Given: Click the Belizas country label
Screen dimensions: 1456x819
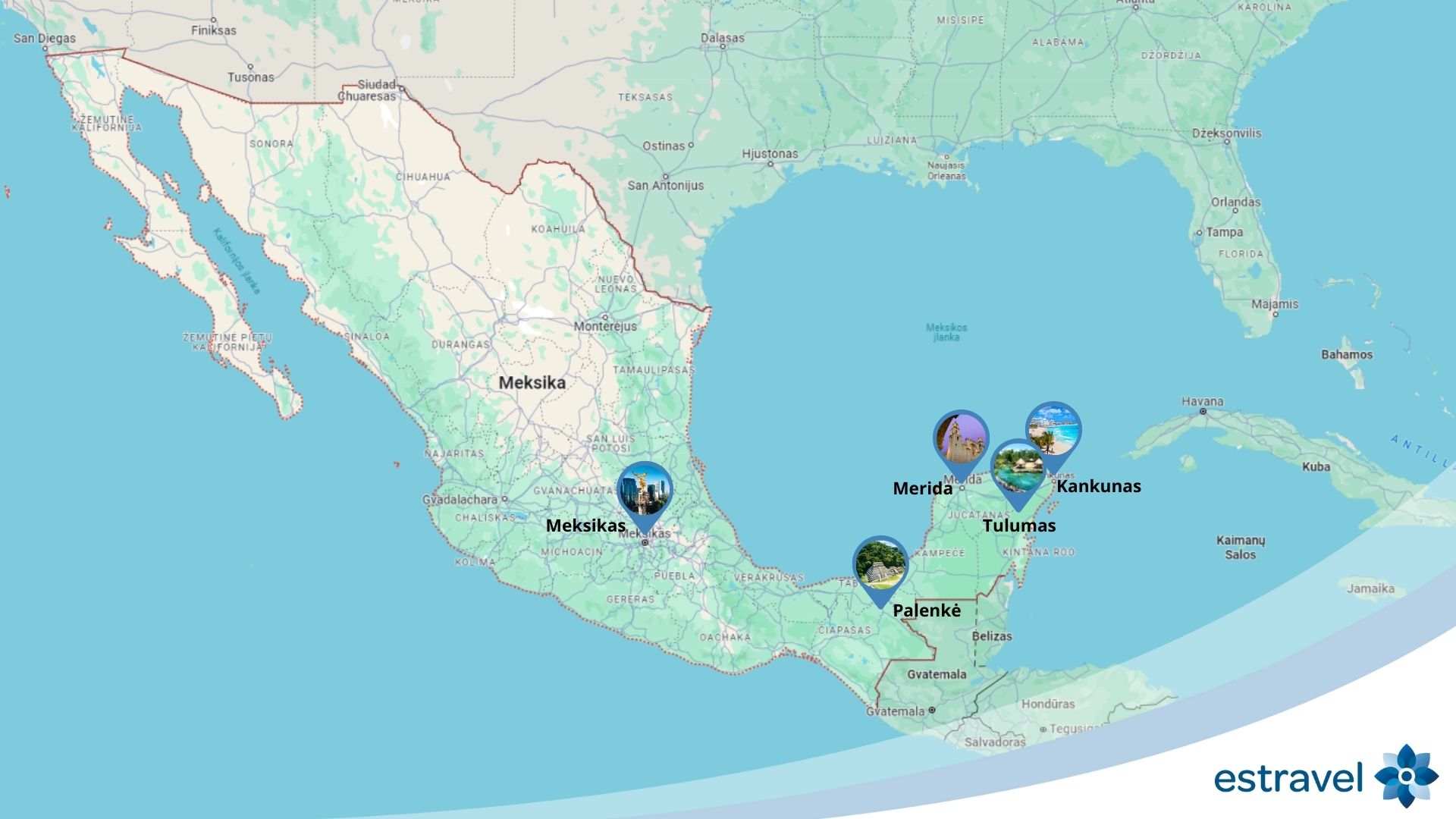Looking at the screenshot, I should click(x=991, y=636).
